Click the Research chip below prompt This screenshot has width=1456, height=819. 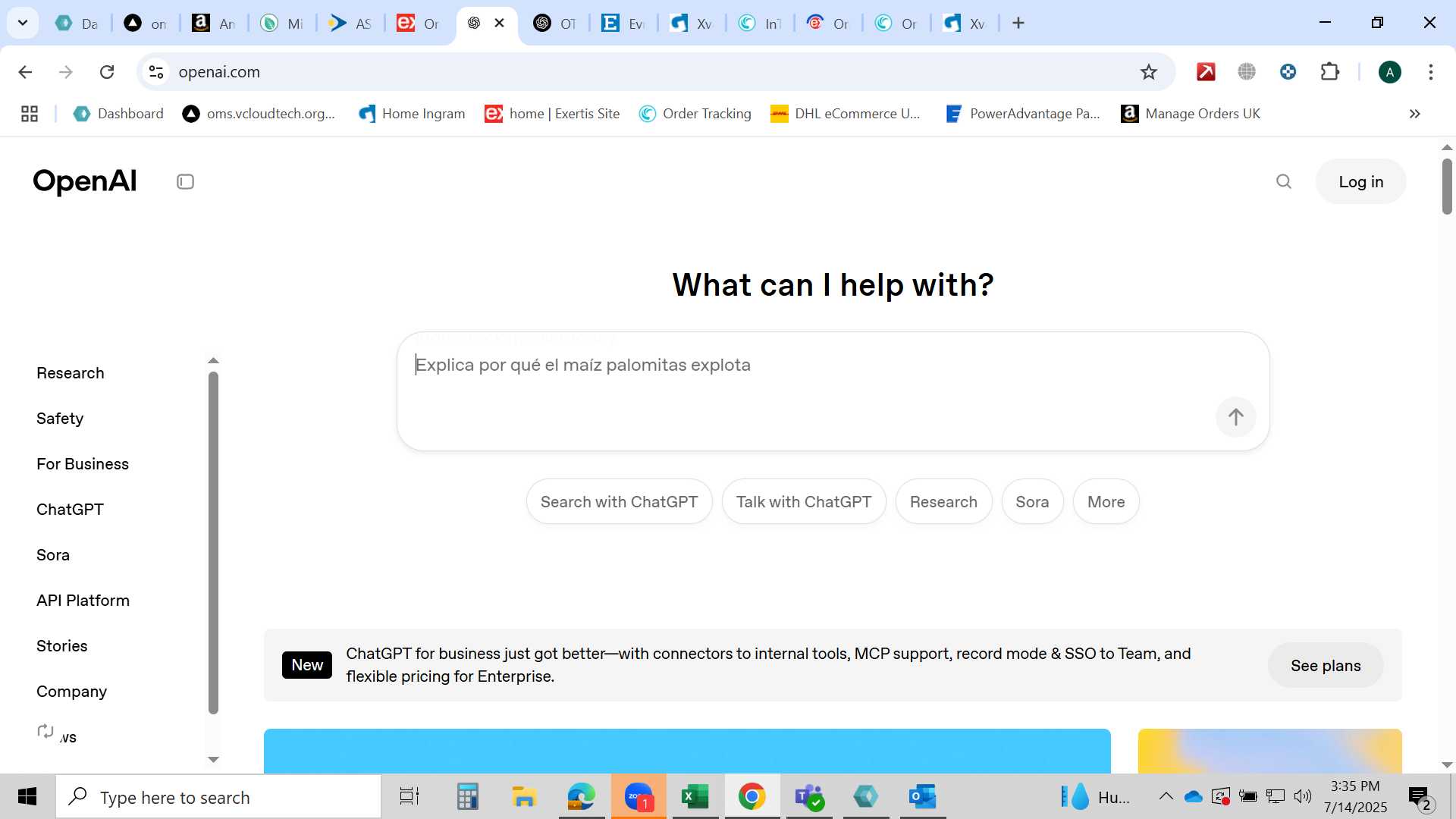[x=943, y=502]
